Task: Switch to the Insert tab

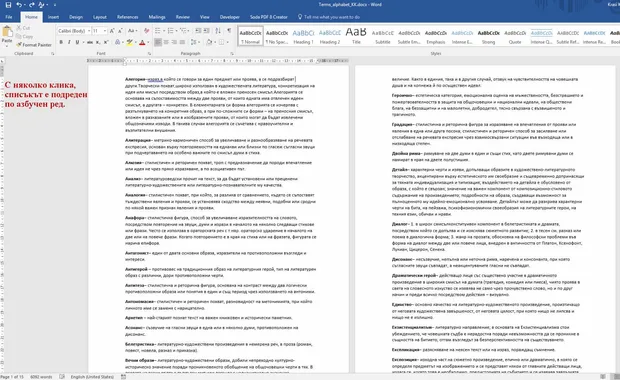Action: tap(53, 17)
